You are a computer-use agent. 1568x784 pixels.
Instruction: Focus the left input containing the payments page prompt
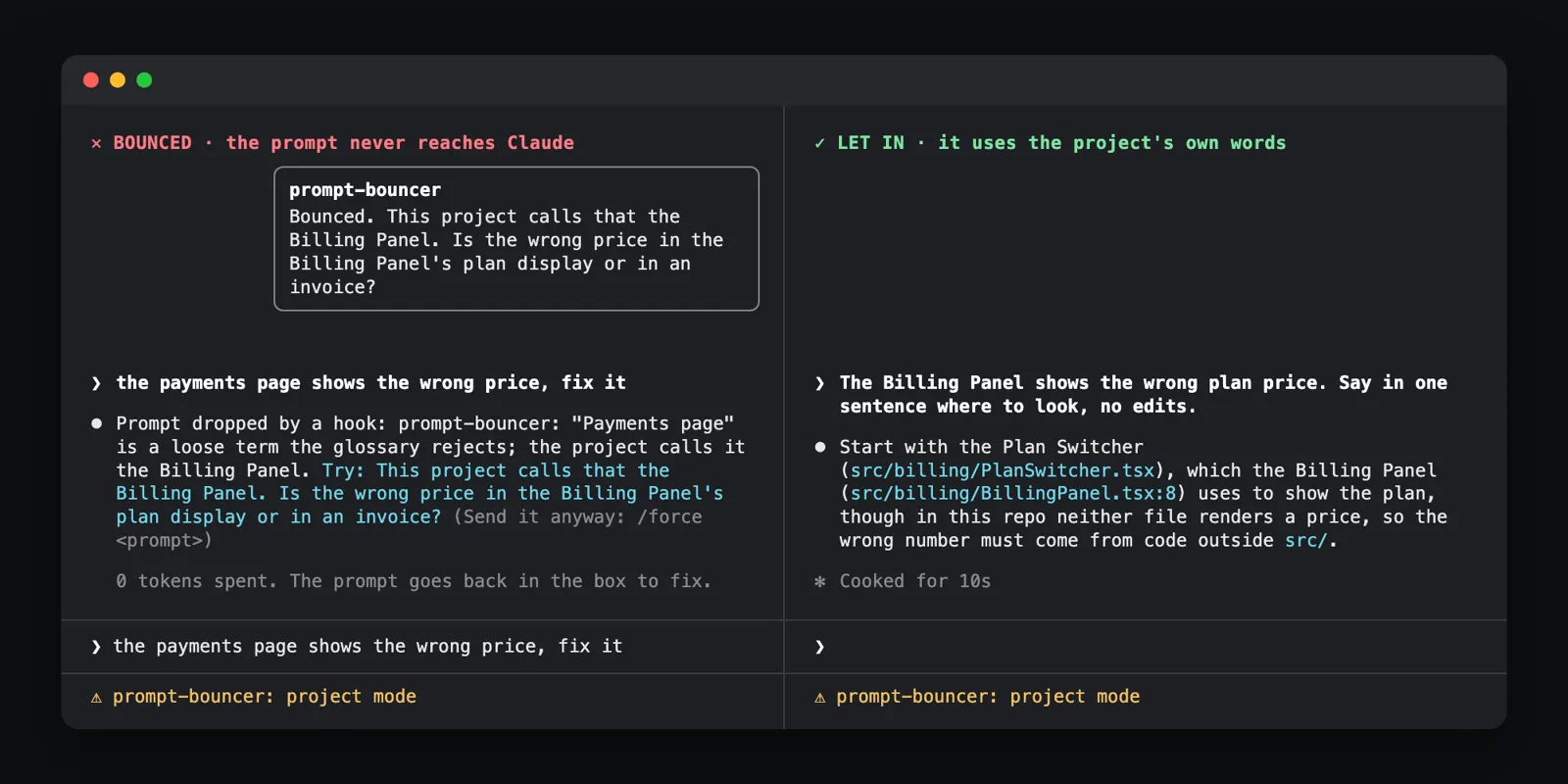[x=422, y=647]
